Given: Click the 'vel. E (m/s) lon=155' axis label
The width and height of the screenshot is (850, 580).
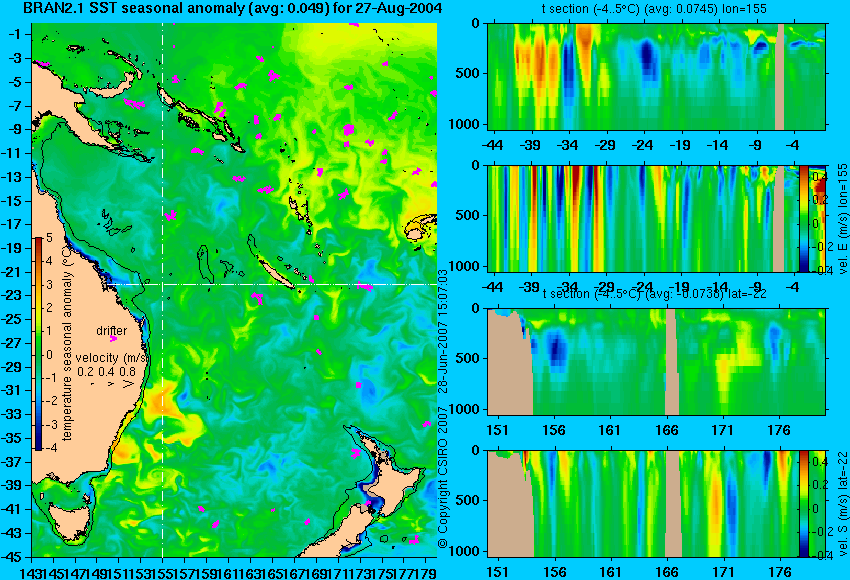Looking at the screenshot, I should click(x=843, y=218).
